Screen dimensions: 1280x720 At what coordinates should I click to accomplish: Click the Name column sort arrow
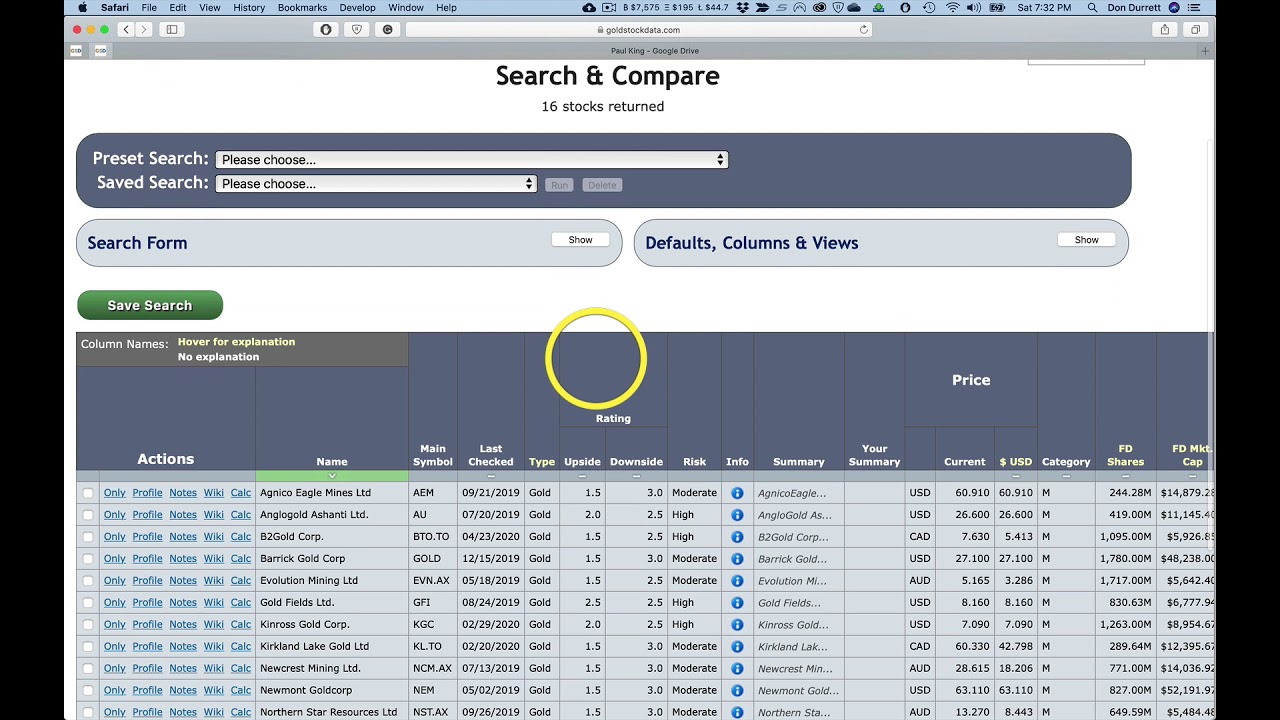tap(332, 476)
